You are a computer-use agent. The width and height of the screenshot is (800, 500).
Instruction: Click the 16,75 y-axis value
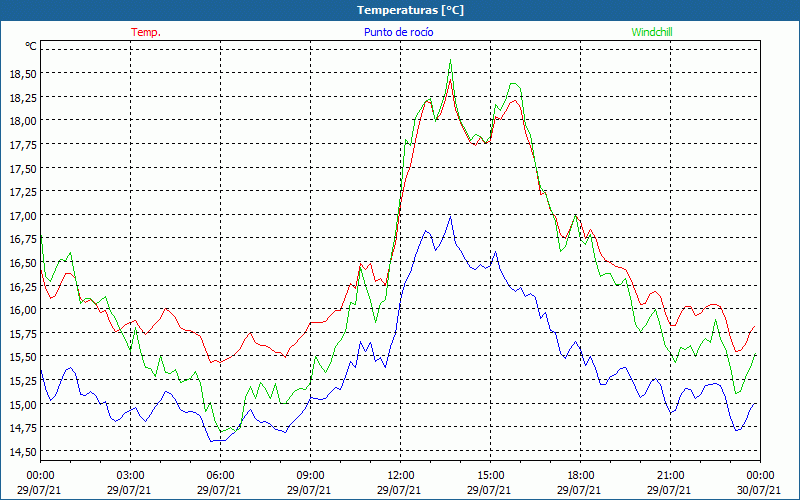tap(23, 239)
